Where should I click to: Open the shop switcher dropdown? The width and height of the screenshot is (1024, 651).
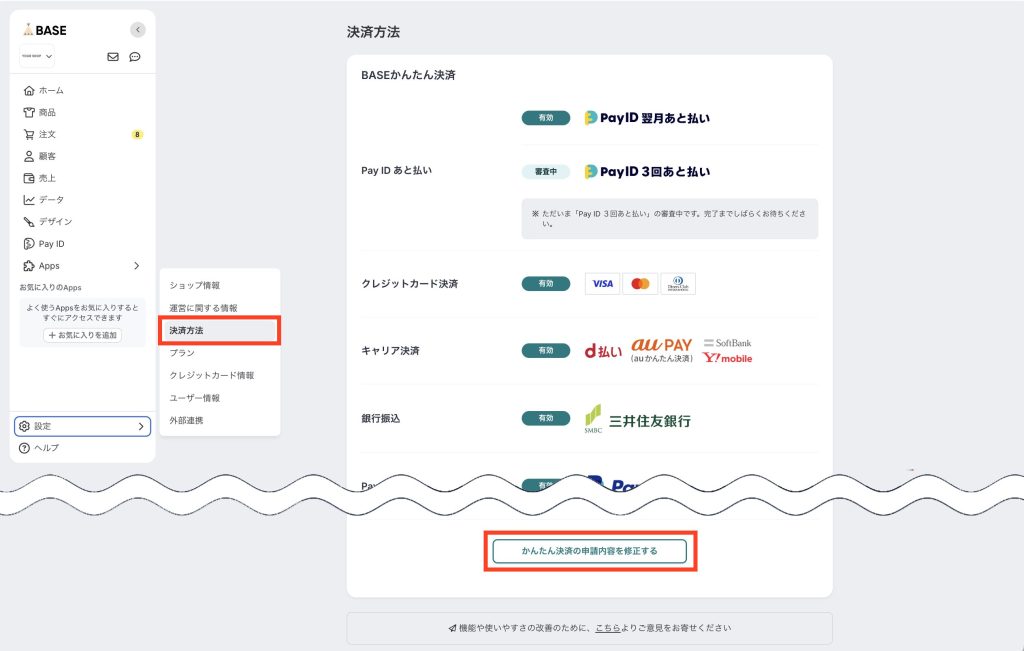[x=37, y=57]
